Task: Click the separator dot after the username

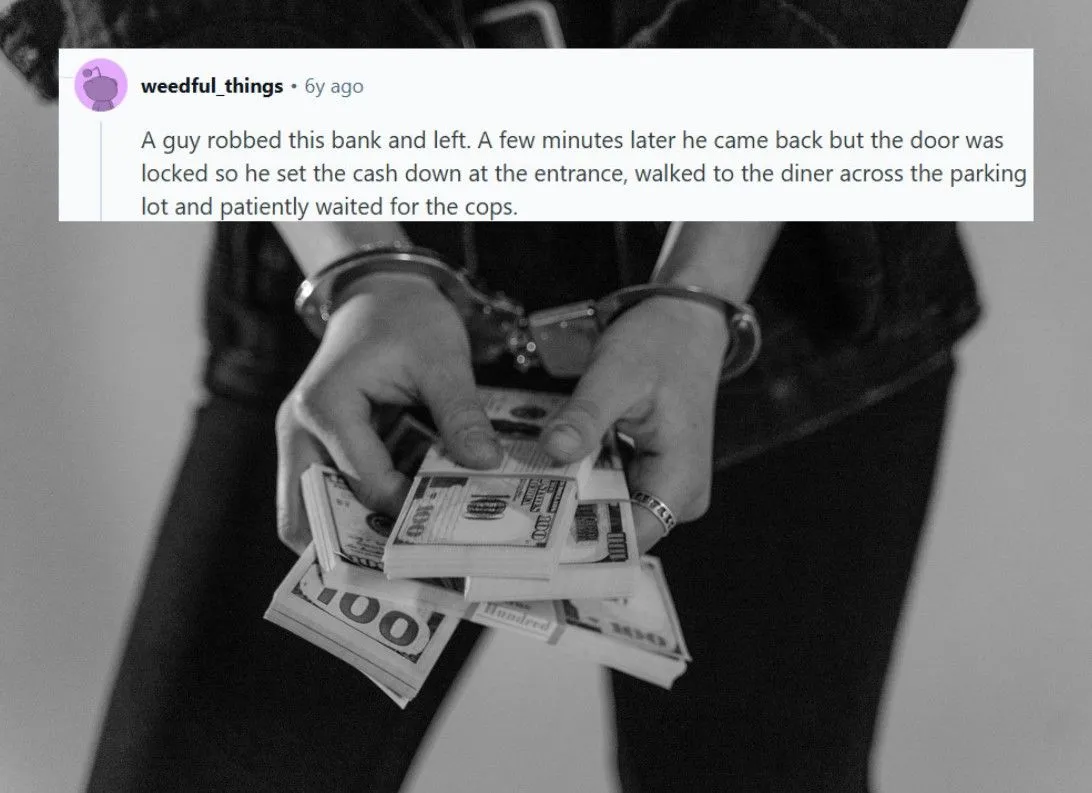Action: coord(294,87)
